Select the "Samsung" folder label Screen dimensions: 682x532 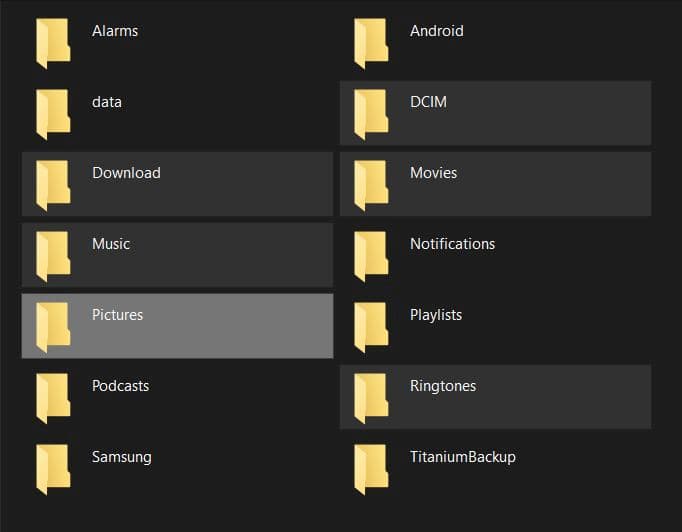[x=122, y=456]
